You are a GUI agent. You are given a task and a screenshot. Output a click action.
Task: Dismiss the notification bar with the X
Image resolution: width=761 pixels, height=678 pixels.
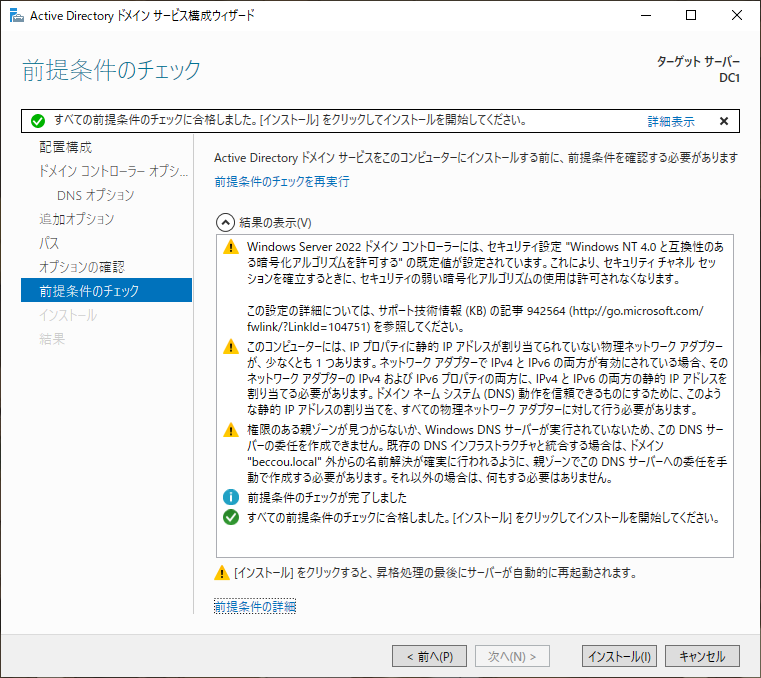pyautogui.click(x=723, y=121)
